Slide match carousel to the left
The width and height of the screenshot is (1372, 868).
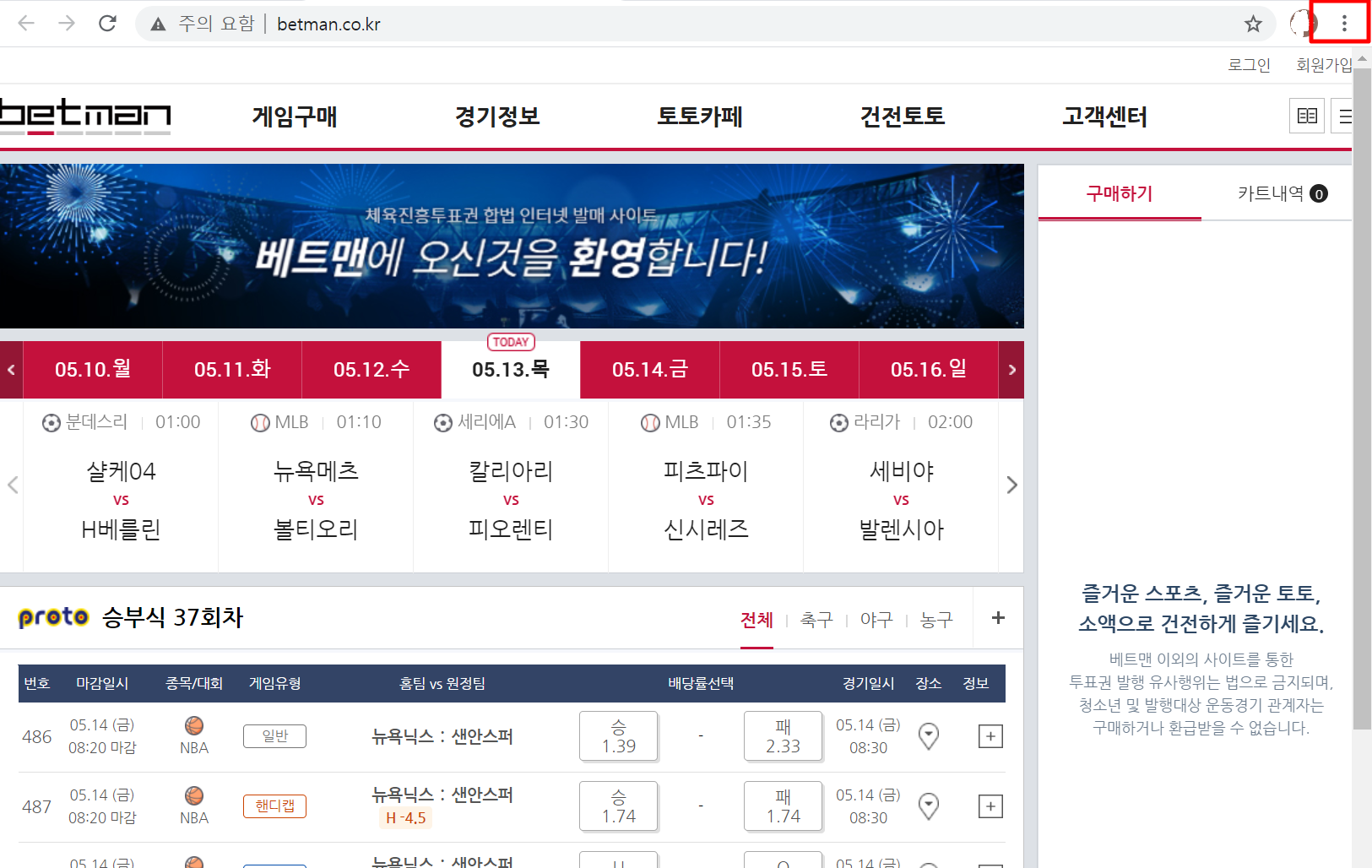(13, 485)
